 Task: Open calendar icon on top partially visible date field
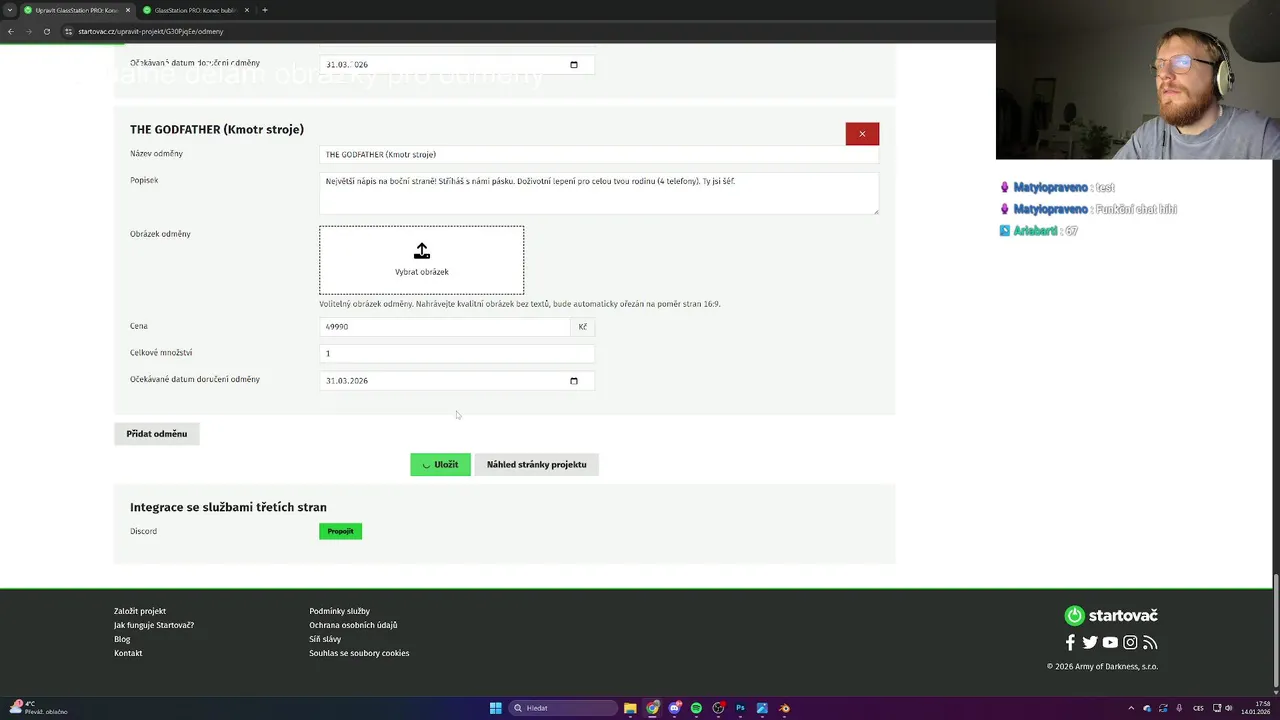(574, 65)
